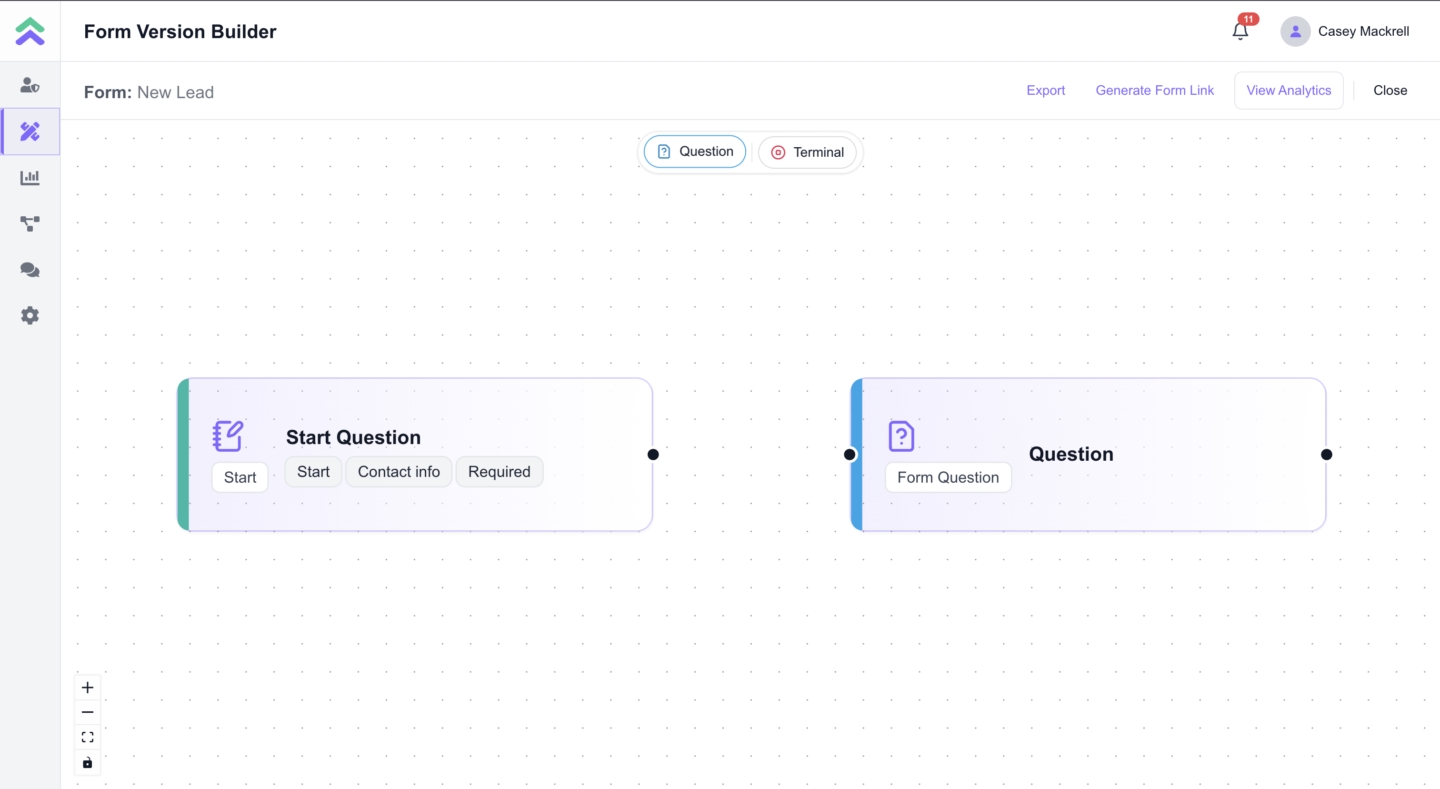The height and width of the screenshot is (789, 1440).
Task: Open the workflow diagram sidebar icon
Action: [30, 224]
